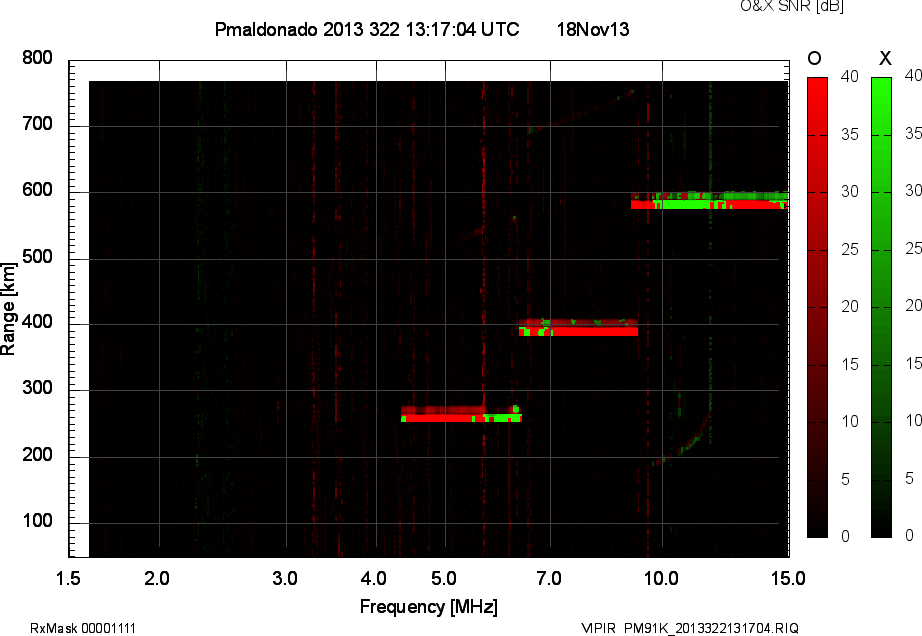Click the faint trace near 700 km above 7 MHz
The height and width of the screenshot is (636, 922).
tap(581, 111)
